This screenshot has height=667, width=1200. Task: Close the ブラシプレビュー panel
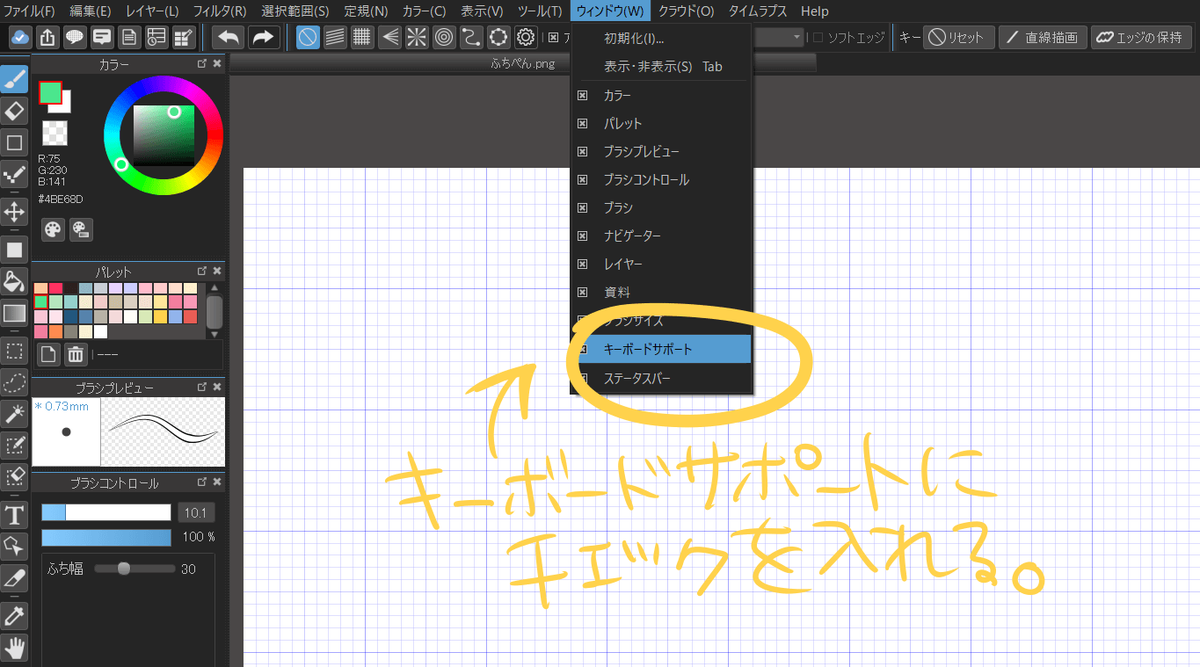(217, 387)
